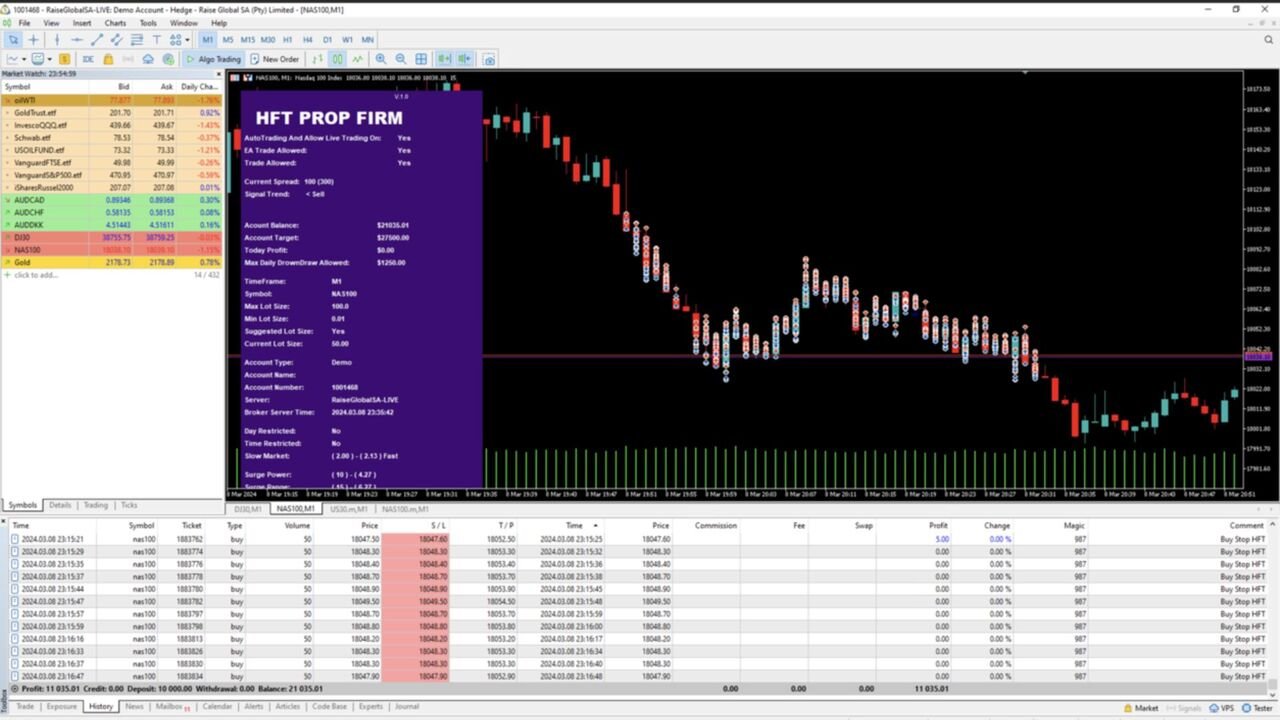Select history row with ticket 1883762
The width and height of the screenshot is (1280, 720).
pos(640,539)
